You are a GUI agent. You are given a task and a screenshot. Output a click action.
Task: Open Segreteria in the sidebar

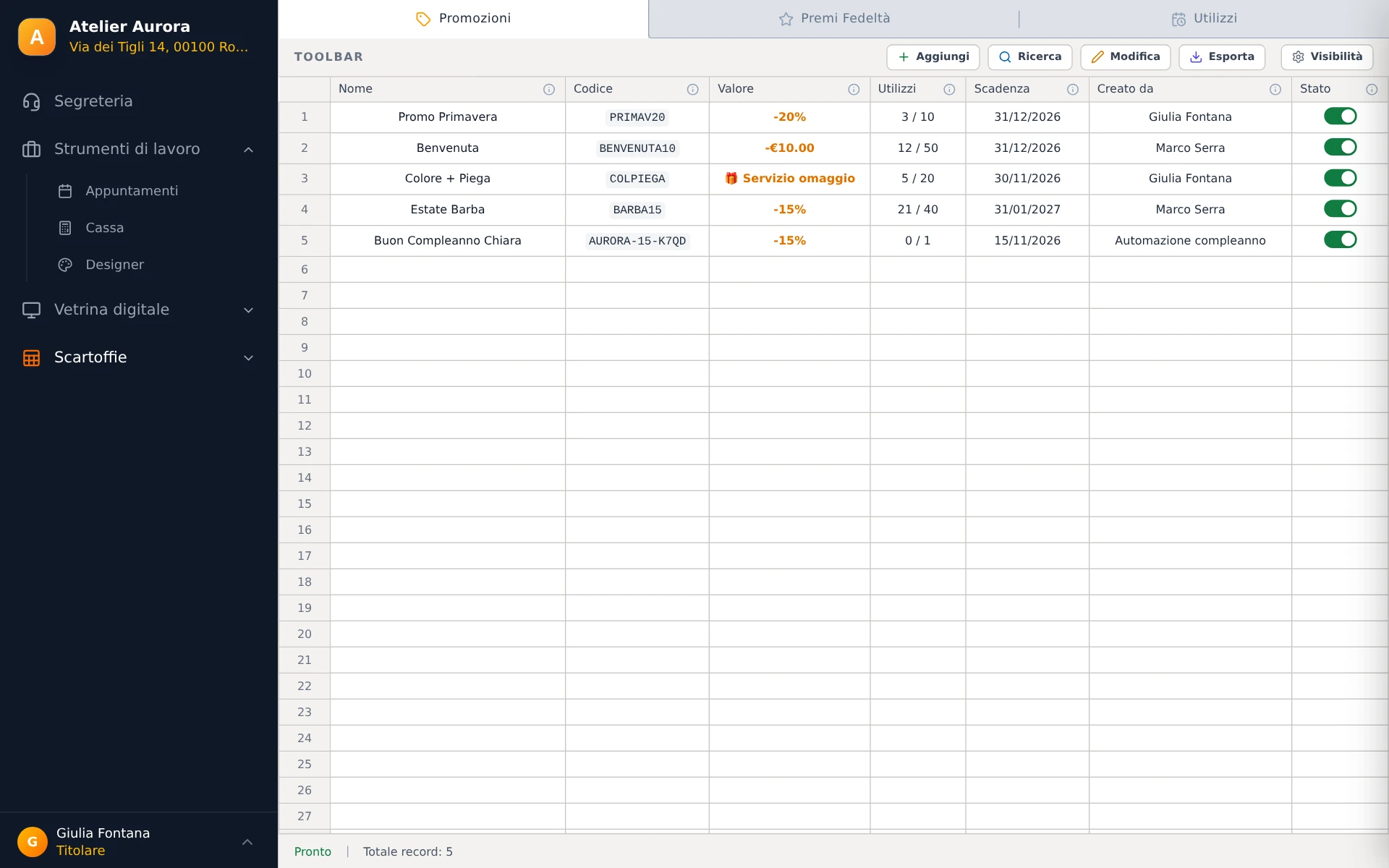point(139,101)
